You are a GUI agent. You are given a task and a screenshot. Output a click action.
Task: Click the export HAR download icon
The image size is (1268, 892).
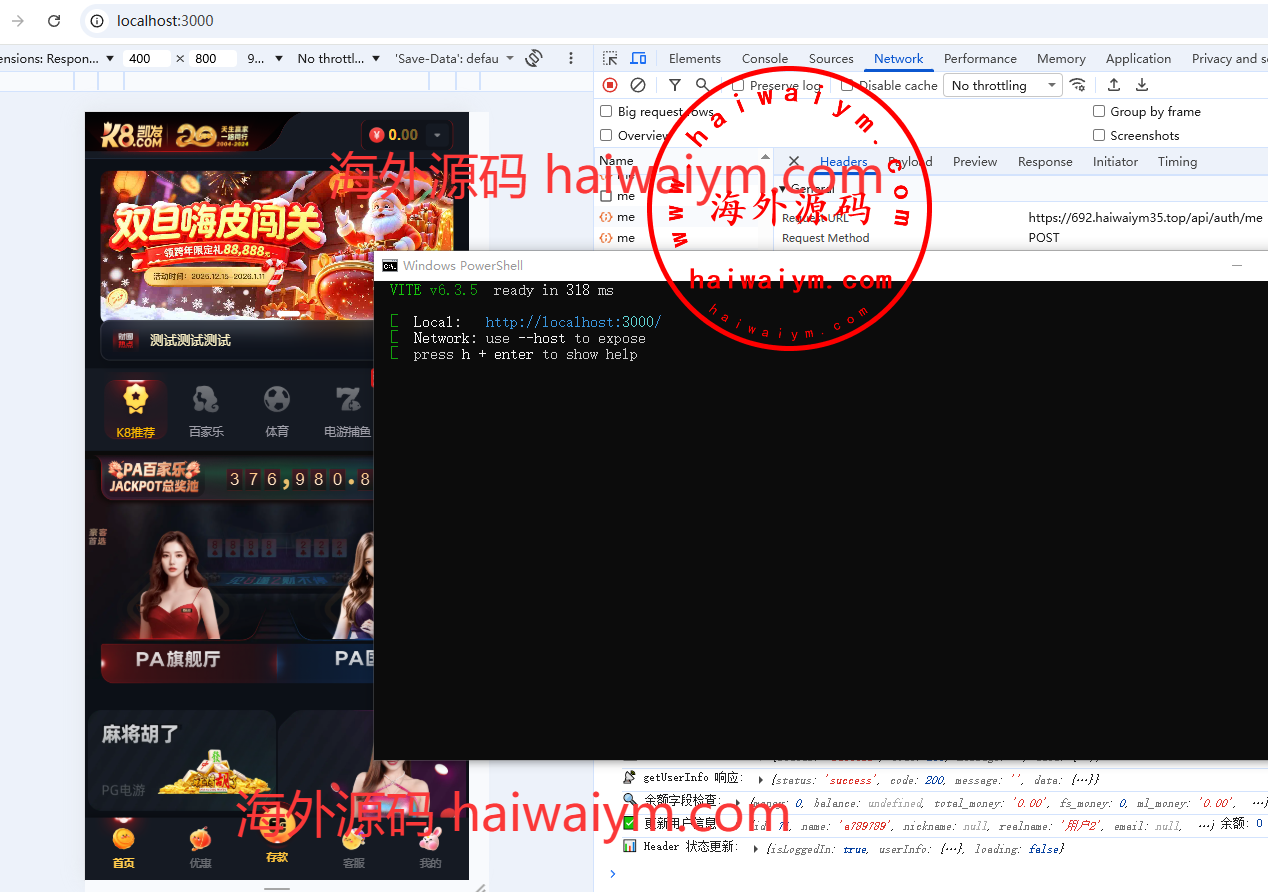point(1142,86)
